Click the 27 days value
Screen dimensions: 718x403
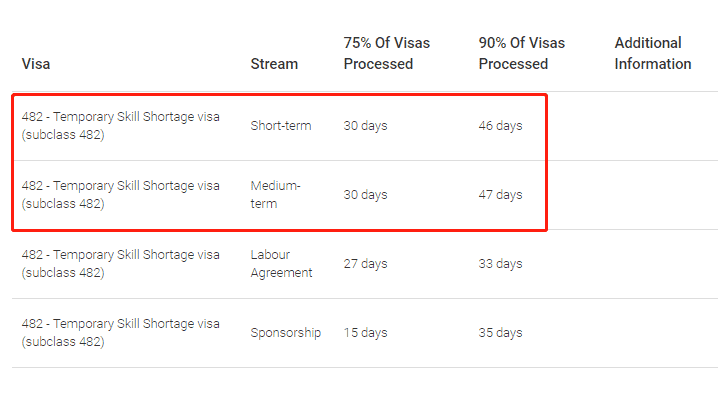click(365, 263)
